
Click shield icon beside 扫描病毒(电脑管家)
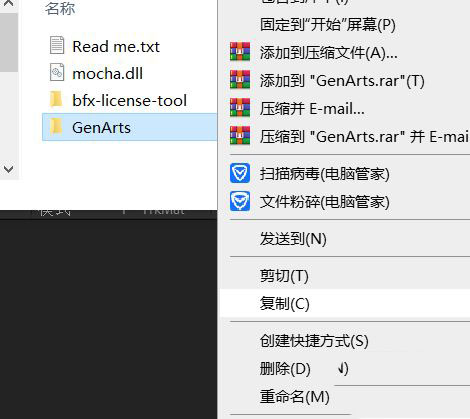pos(240,173)
